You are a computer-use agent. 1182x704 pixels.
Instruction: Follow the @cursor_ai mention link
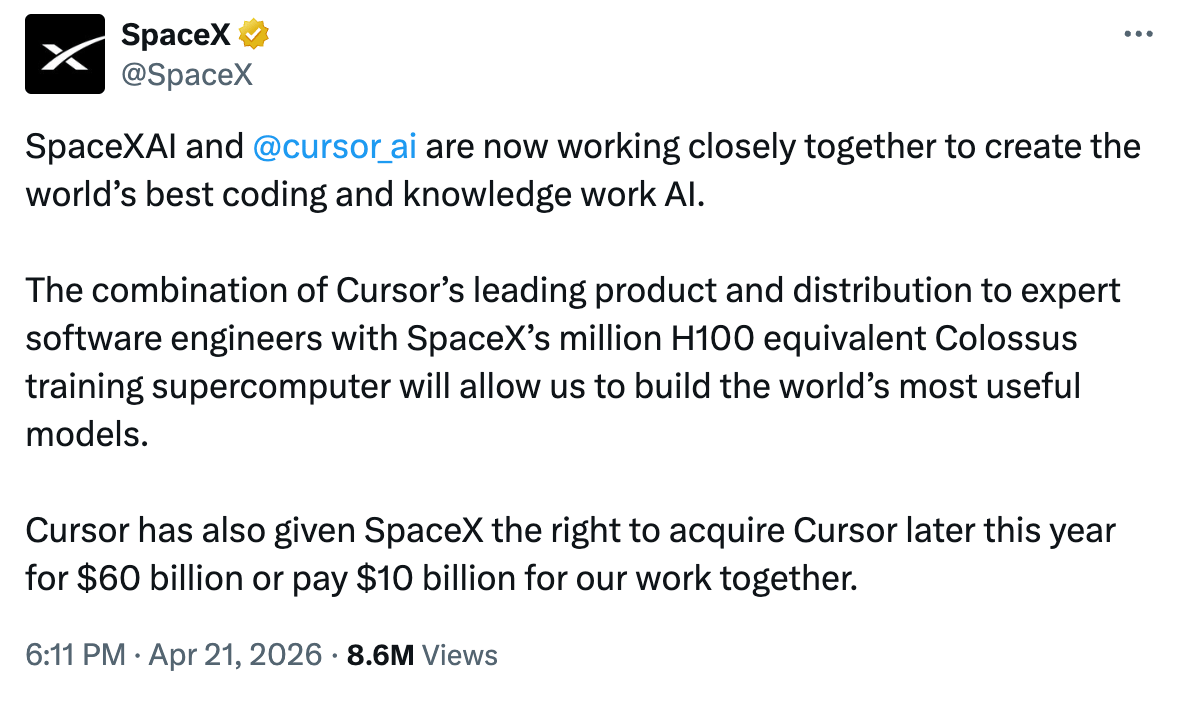(335, 146)
